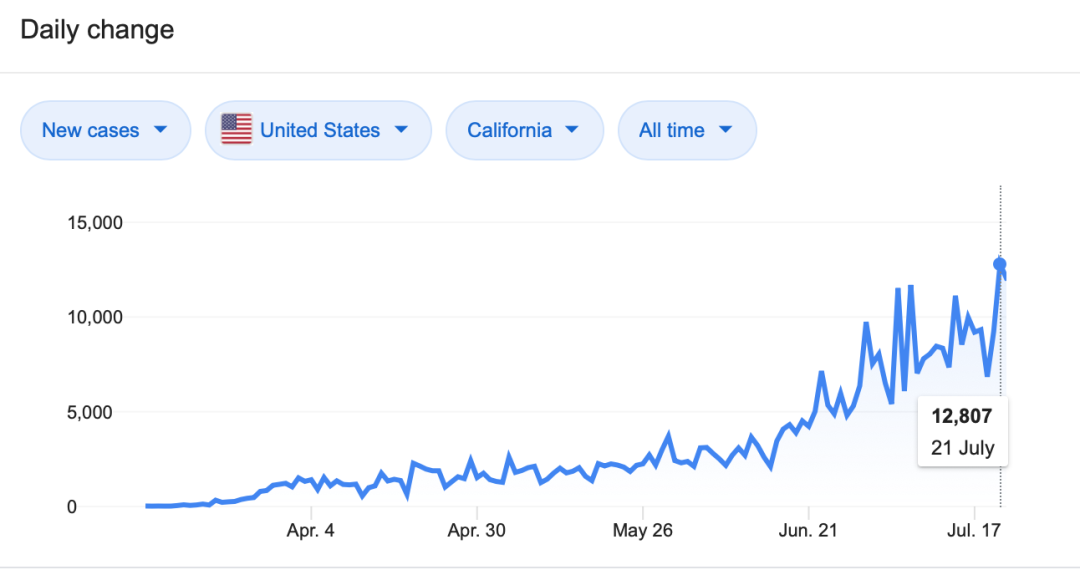1080x575 pixels.
Task: Open the All time range dropdown
Action: (687, 130)
